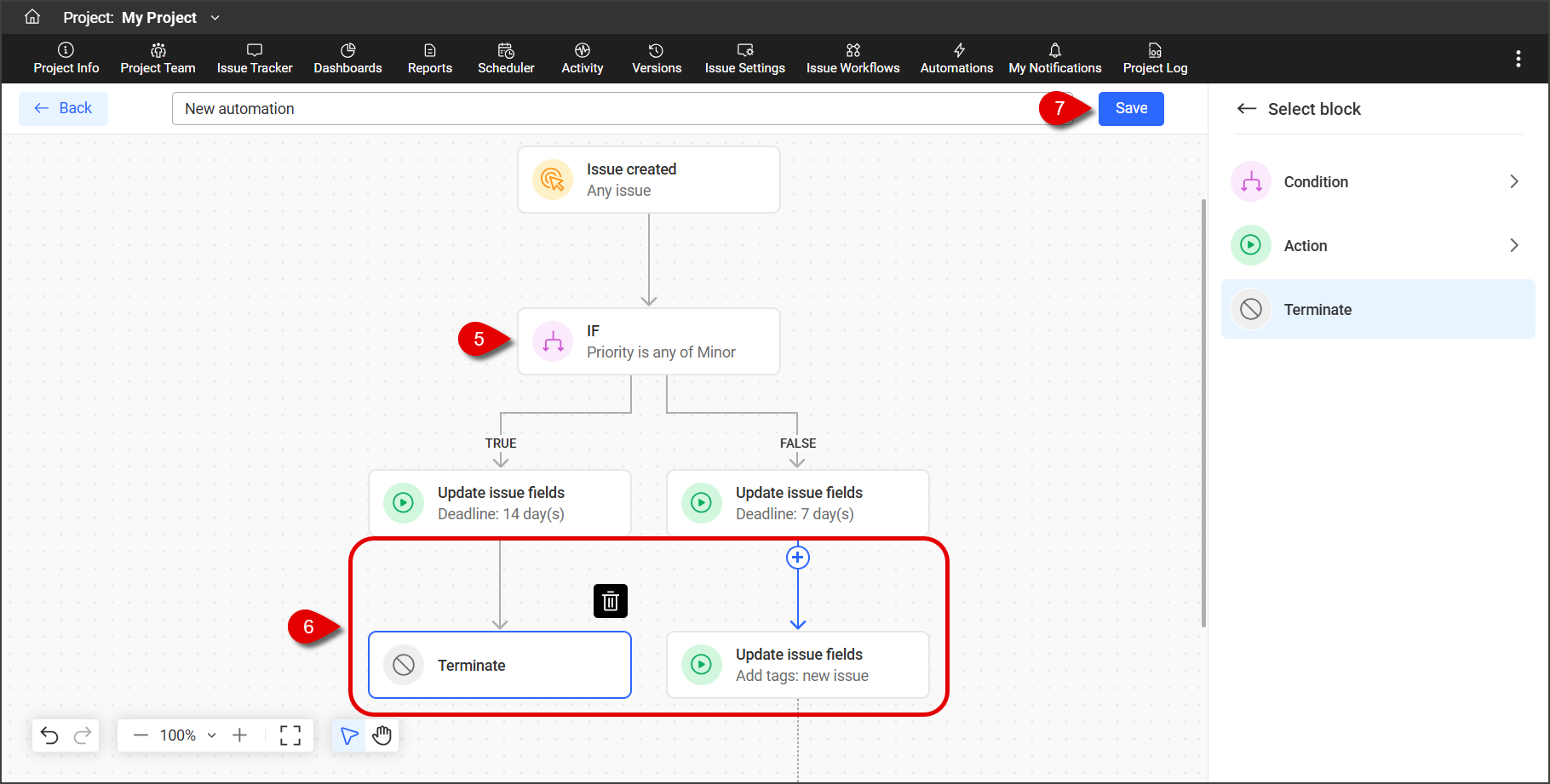This screenshot has width=1550, height=784.
Task: Click the undo arrow icon
Action: point(49,735)
